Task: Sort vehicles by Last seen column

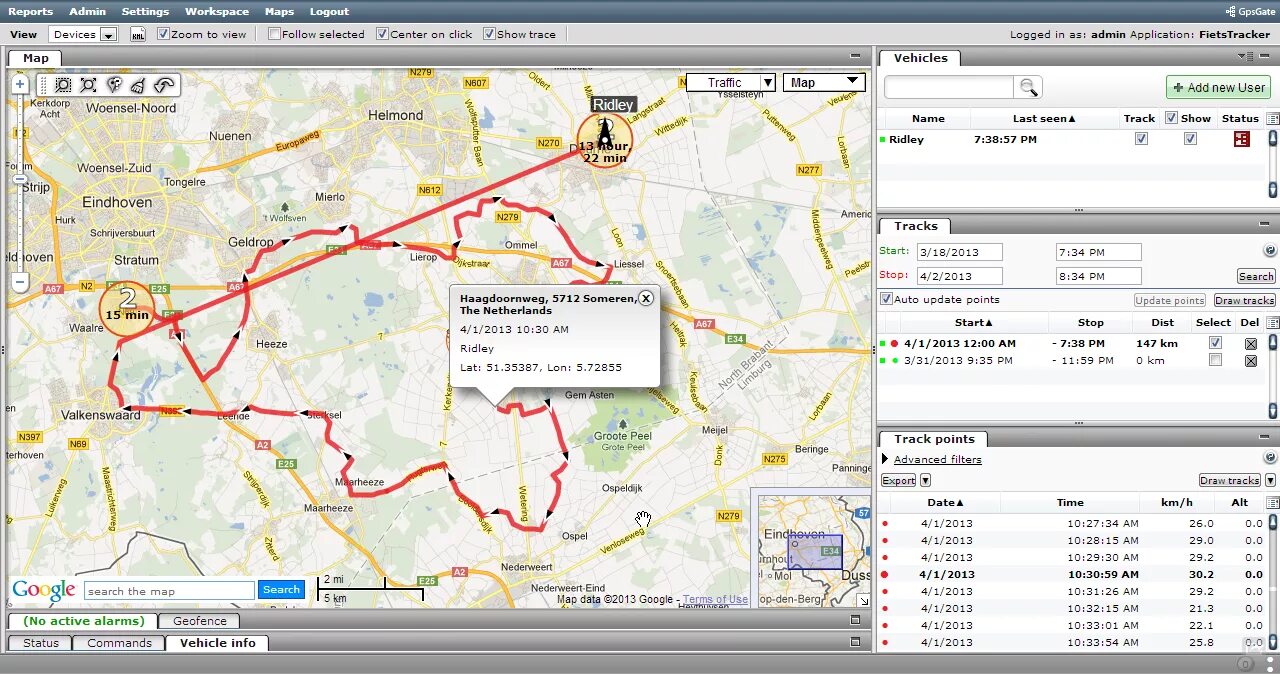Action: (x=1044, y=118)
